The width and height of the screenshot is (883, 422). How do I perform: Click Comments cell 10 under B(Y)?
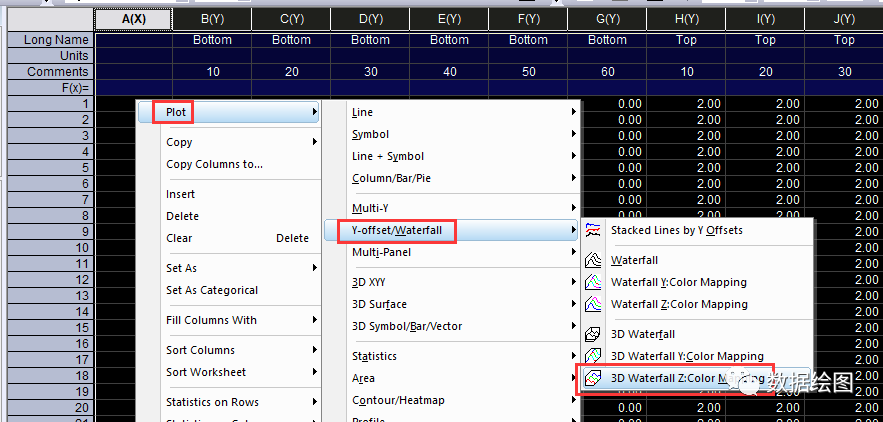pos(212,72)
